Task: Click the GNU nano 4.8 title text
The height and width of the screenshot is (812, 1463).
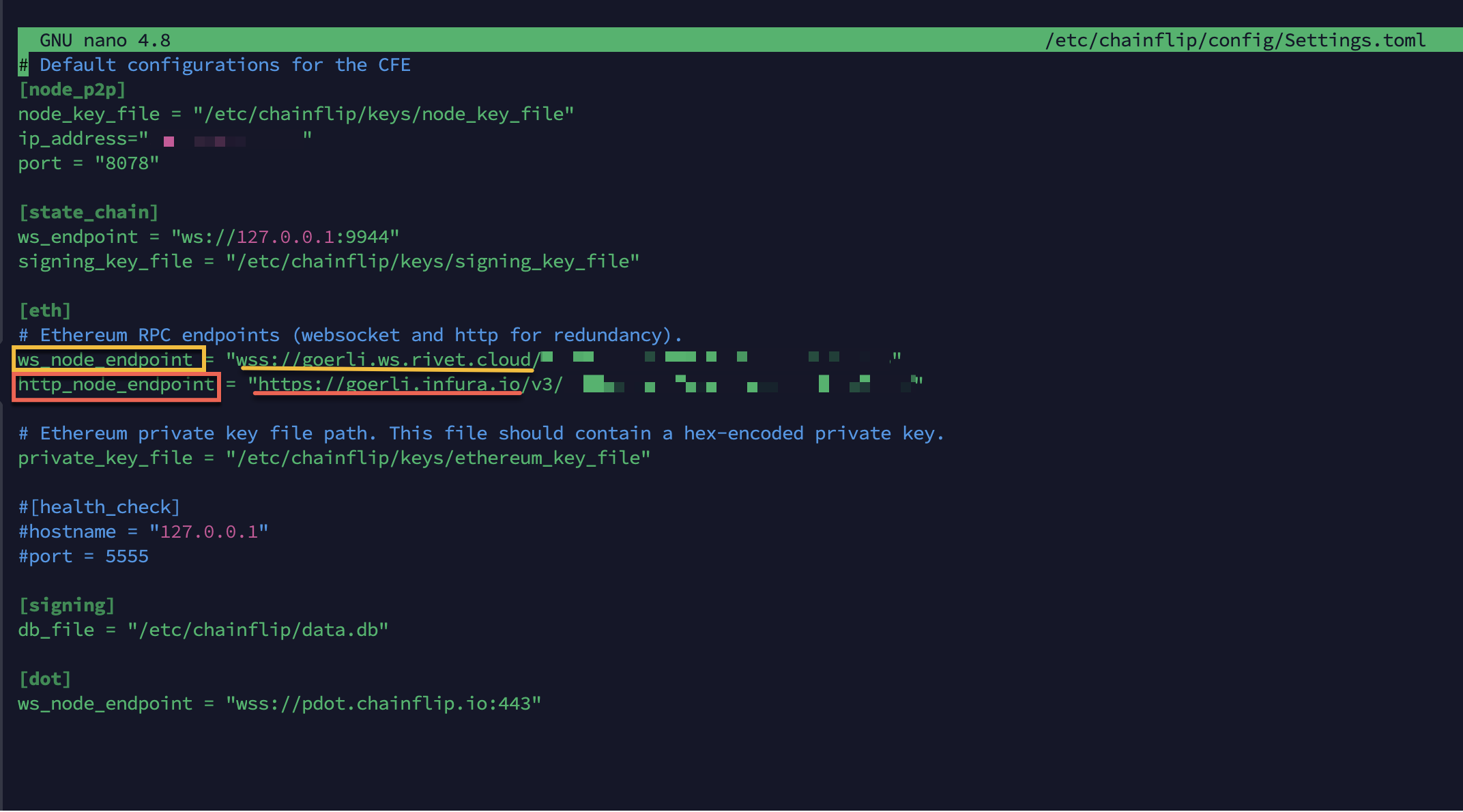Action: (105, 40)
